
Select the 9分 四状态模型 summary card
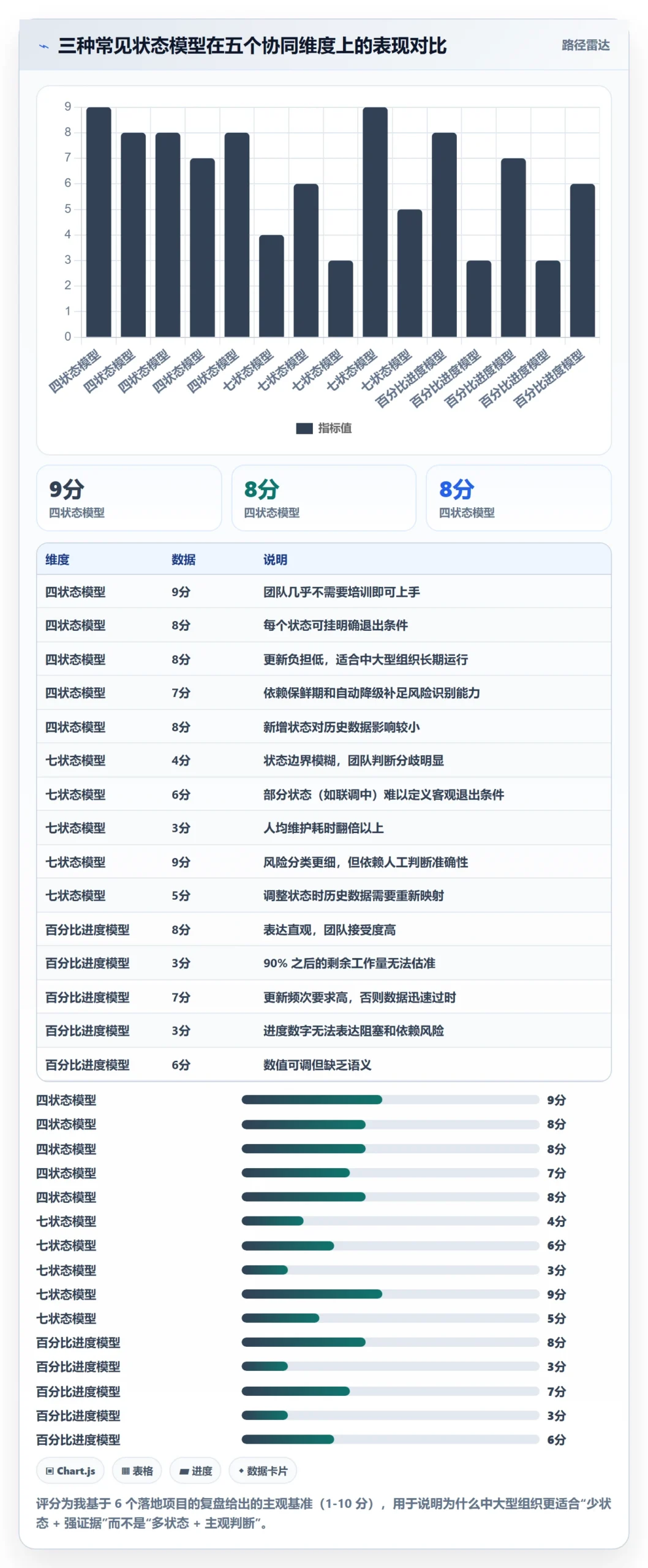tap(129, 498)
